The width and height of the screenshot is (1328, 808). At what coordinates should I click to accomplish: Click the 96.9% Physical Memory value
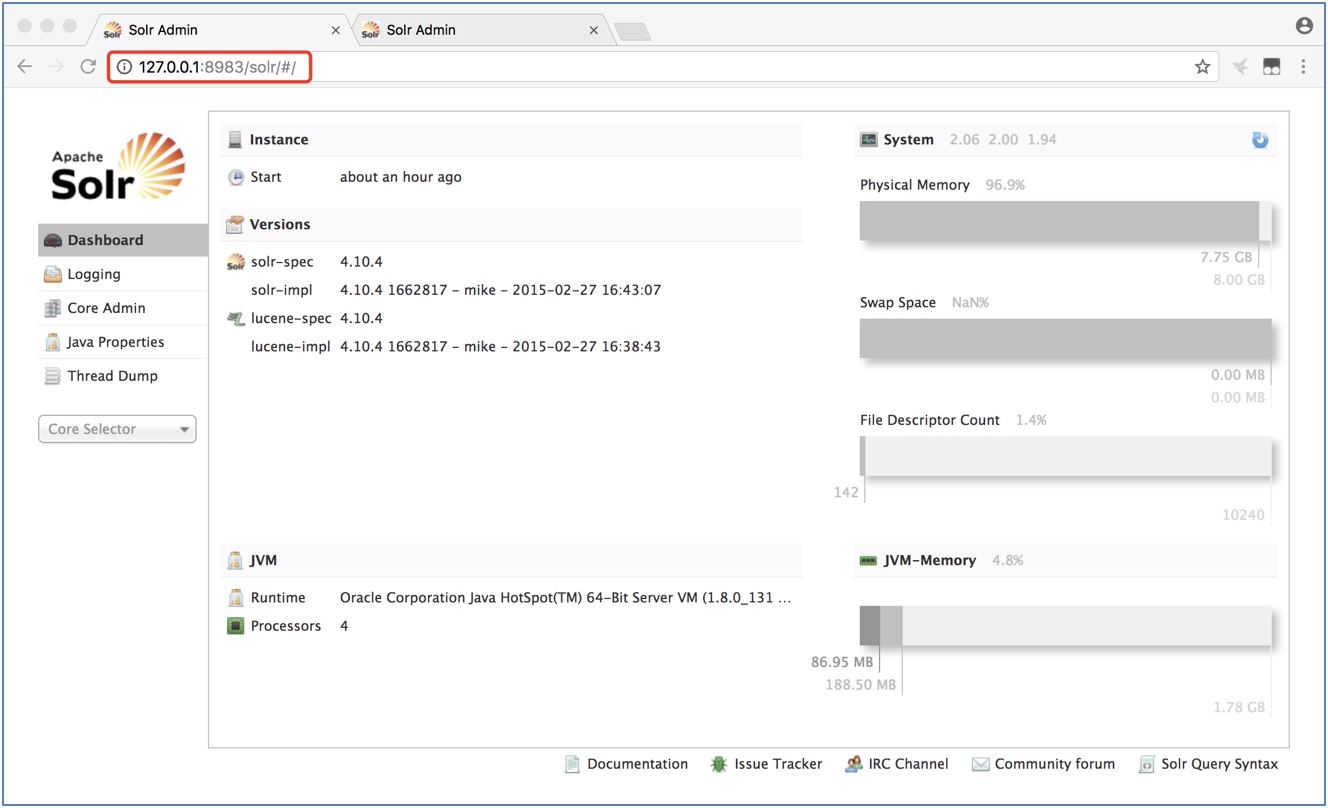click(x=1005, y=185)
